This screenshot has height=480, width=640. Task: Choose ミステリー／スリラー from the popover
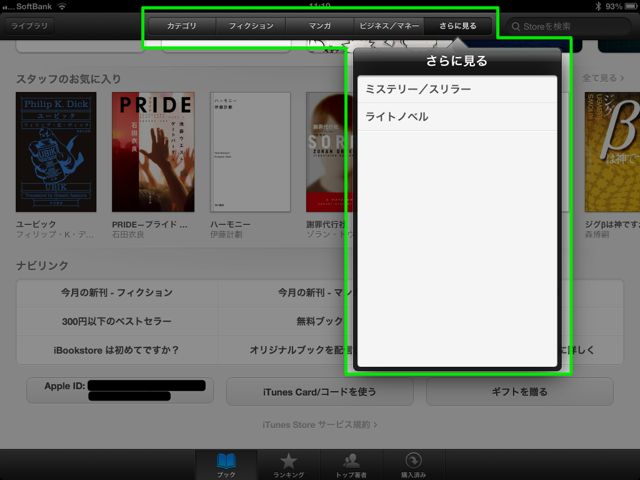point(457,89)
